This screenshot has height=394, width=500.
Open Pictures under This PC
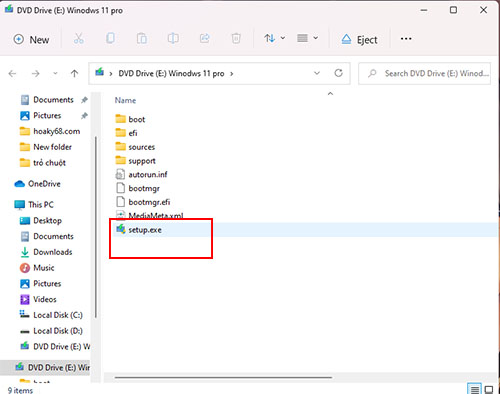coord(40,283)
